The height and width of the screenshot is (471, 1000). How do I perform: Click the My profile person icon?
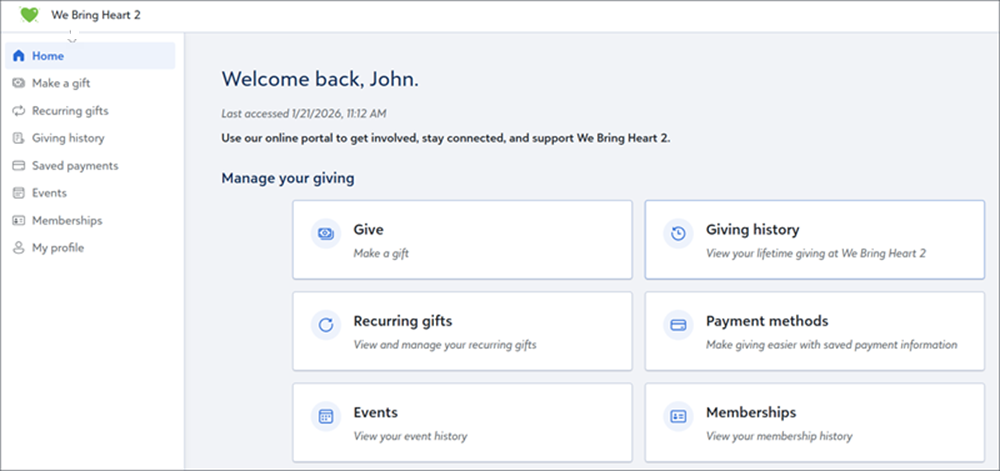pos(18,248)
